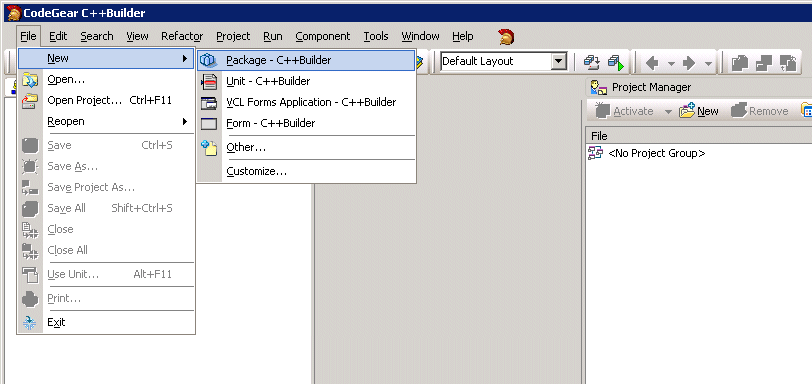Click the Open folder icon in File menu
Screen dimensions: 812x384
point(30,80)
